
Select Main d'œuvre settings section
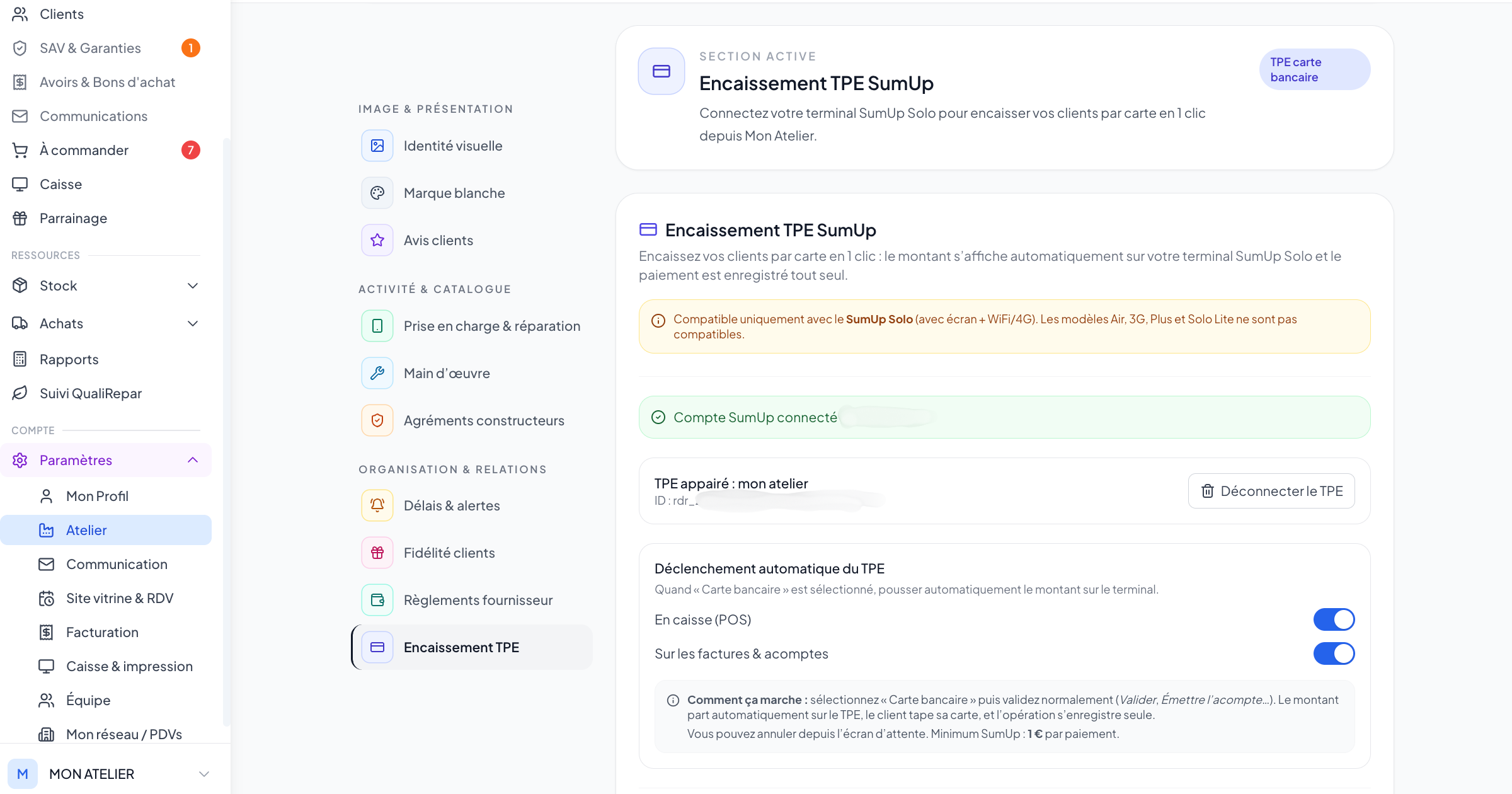472,373
